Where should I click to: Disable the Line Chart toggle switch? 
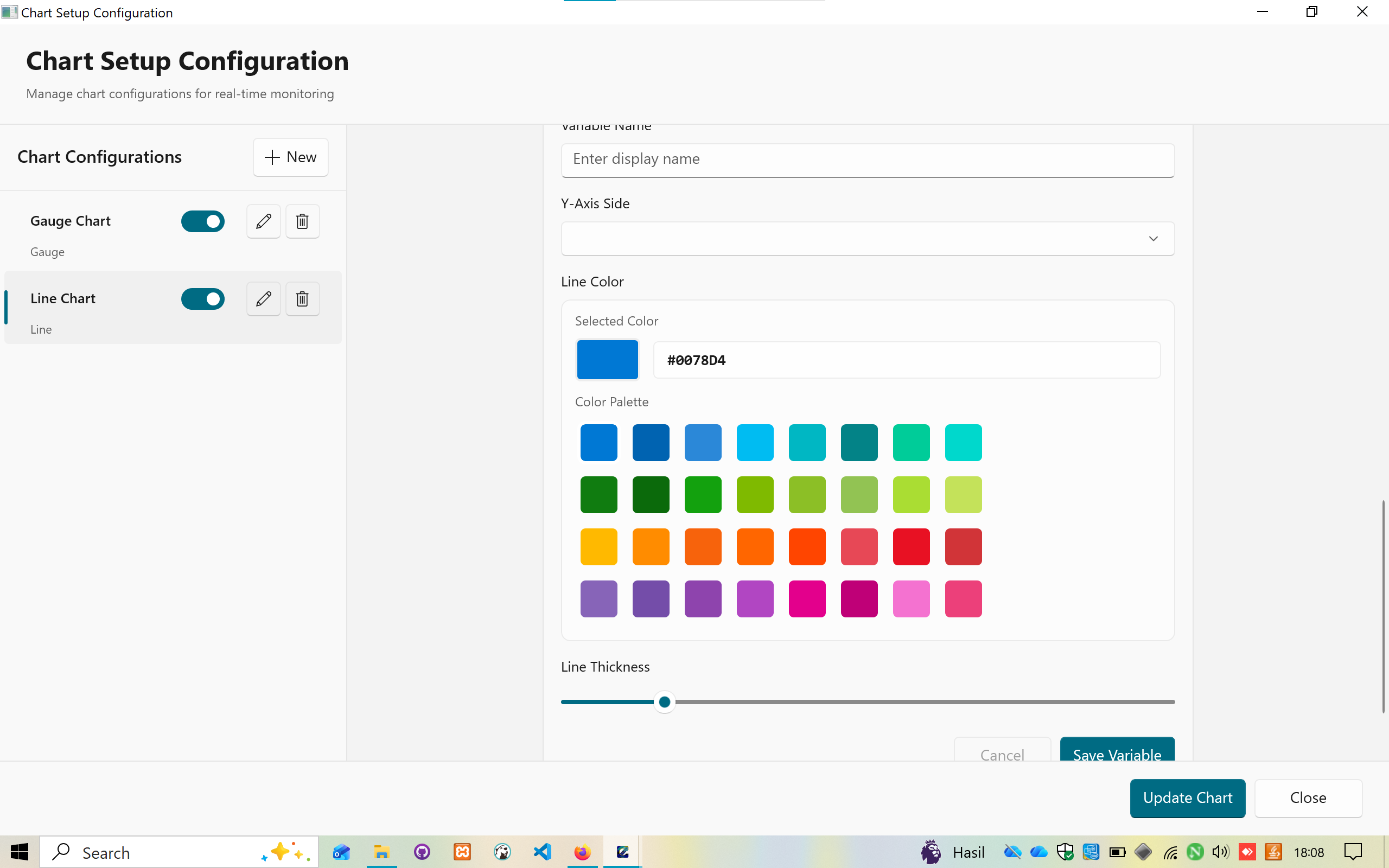point(202,299)
